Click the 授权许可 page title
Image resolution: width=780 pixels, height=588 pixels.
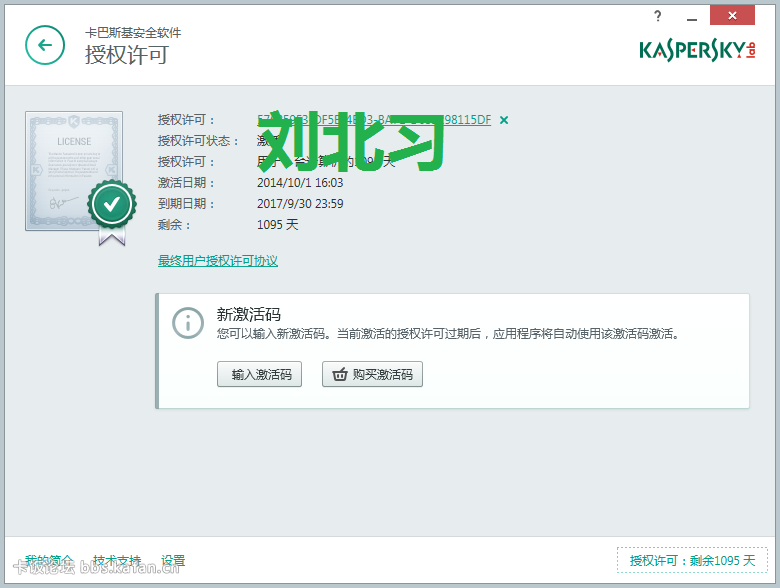[x=126, y=55]
